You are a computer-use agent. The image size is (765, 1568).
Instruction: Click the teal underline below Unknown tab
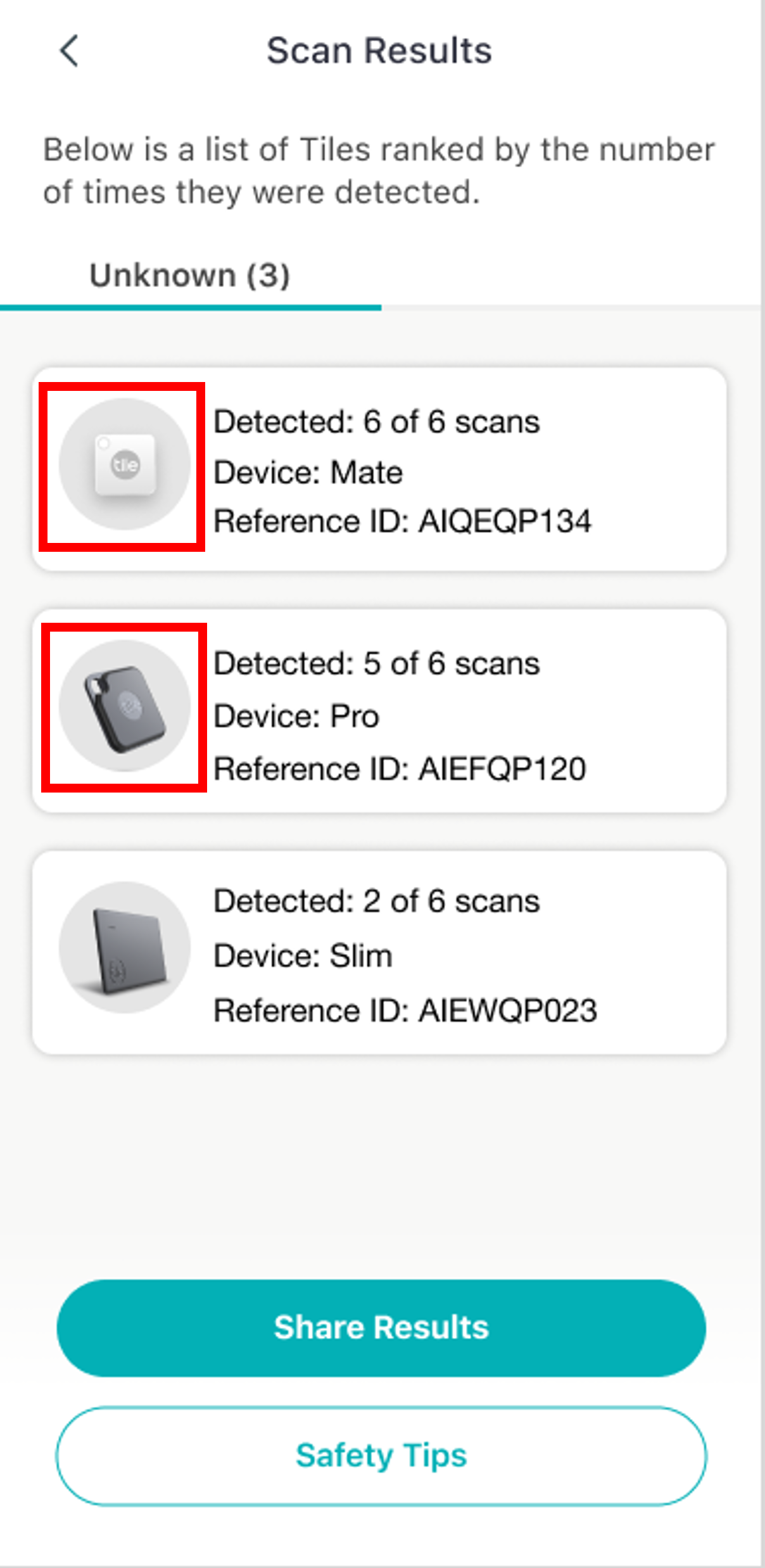(x=190, y=308)
